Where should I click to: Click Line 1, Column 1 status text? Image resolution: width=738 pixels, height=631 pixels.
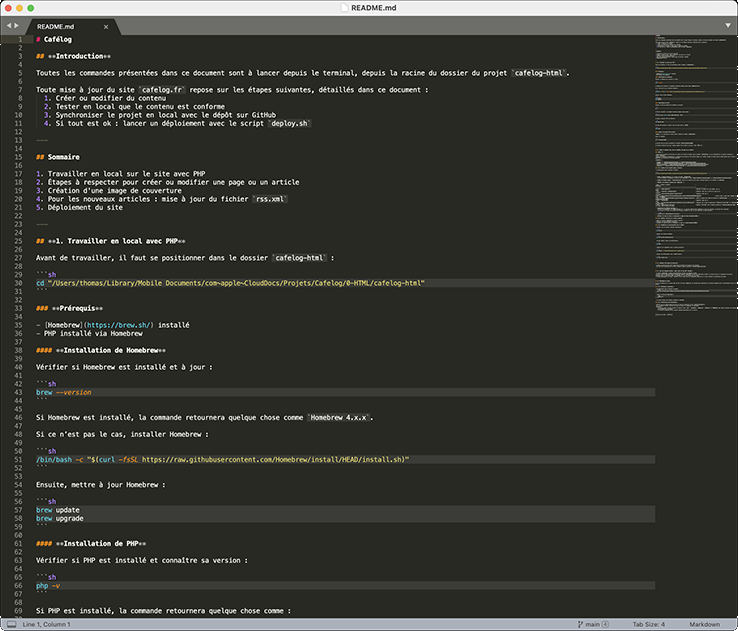point(47,624)
